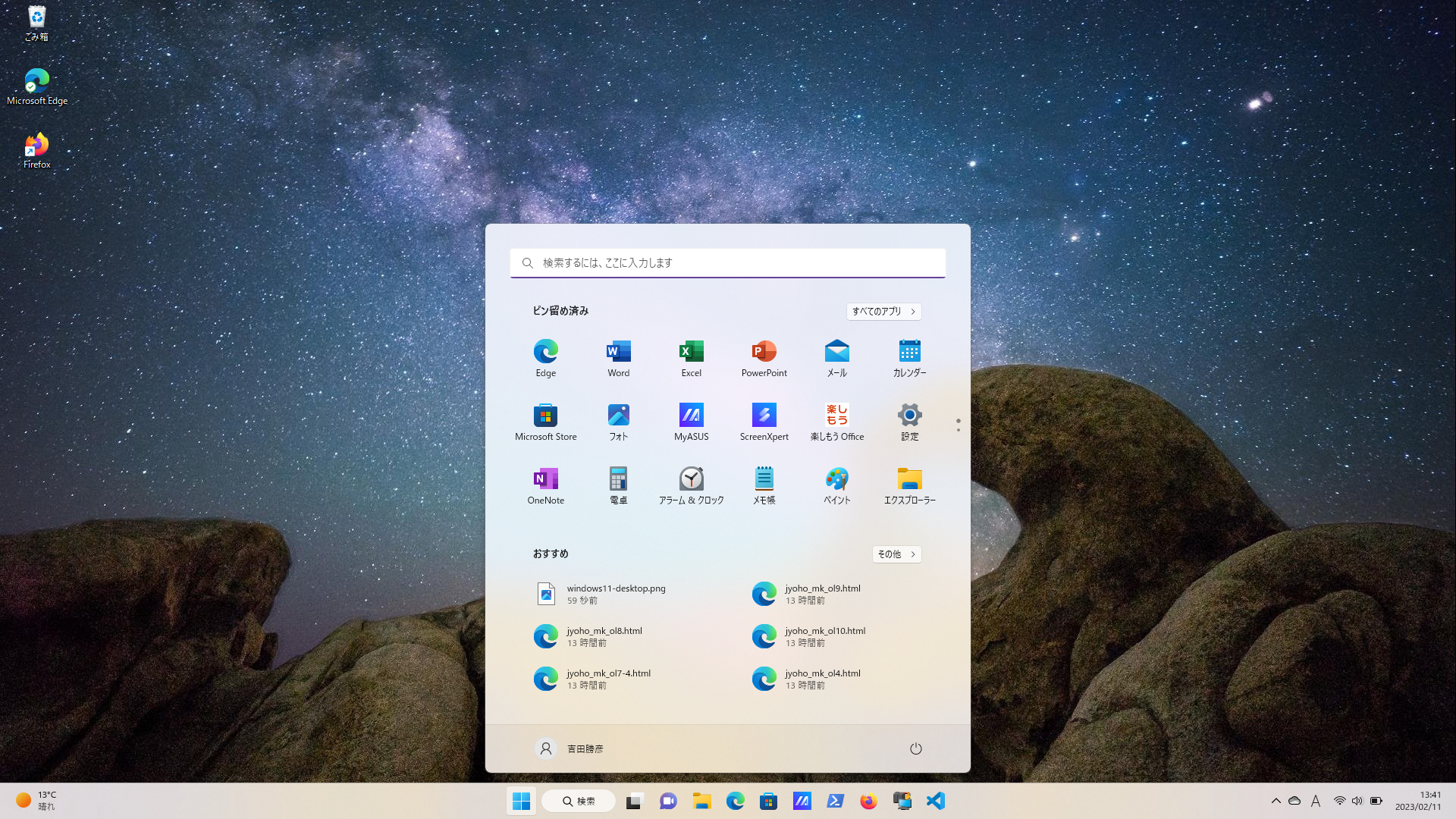1456x819 pixels.
Task: Open the メール app
Action: [836, 358]
